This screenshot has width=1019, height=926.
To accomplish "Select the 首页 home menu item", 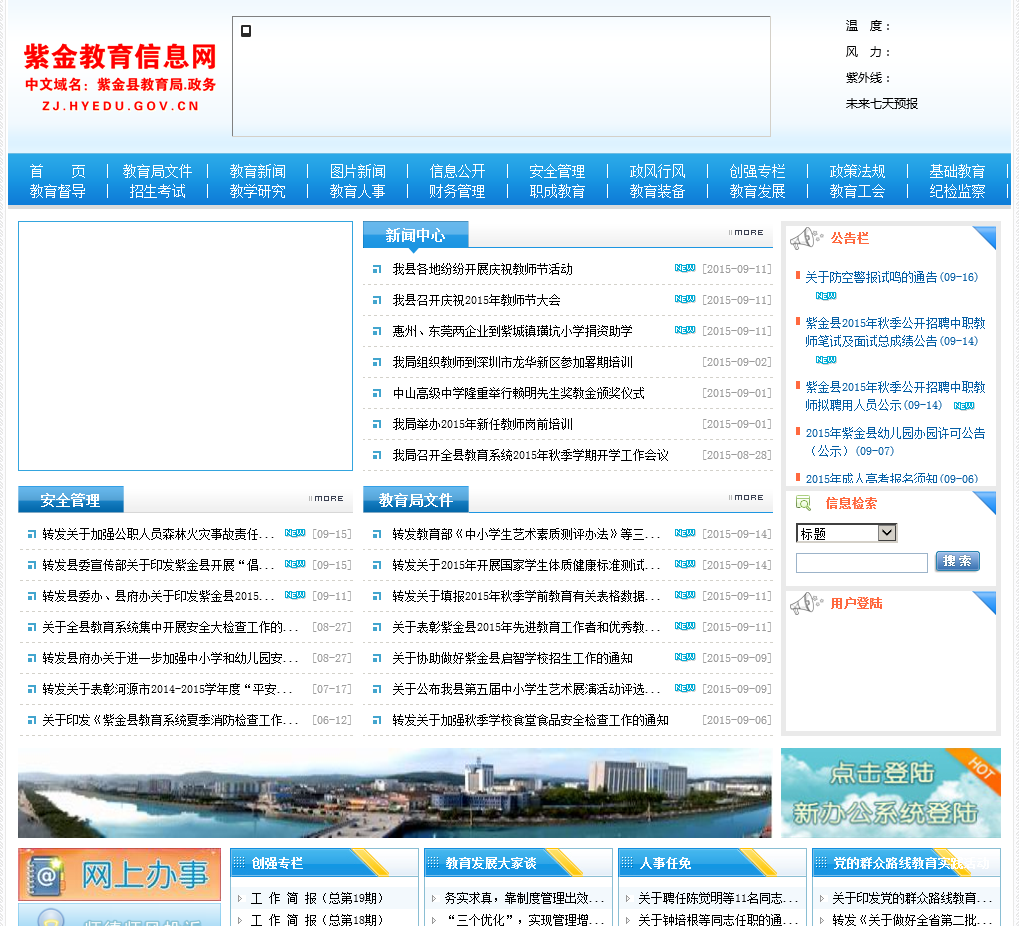I will pyautogui.click(x=57, y=171).
